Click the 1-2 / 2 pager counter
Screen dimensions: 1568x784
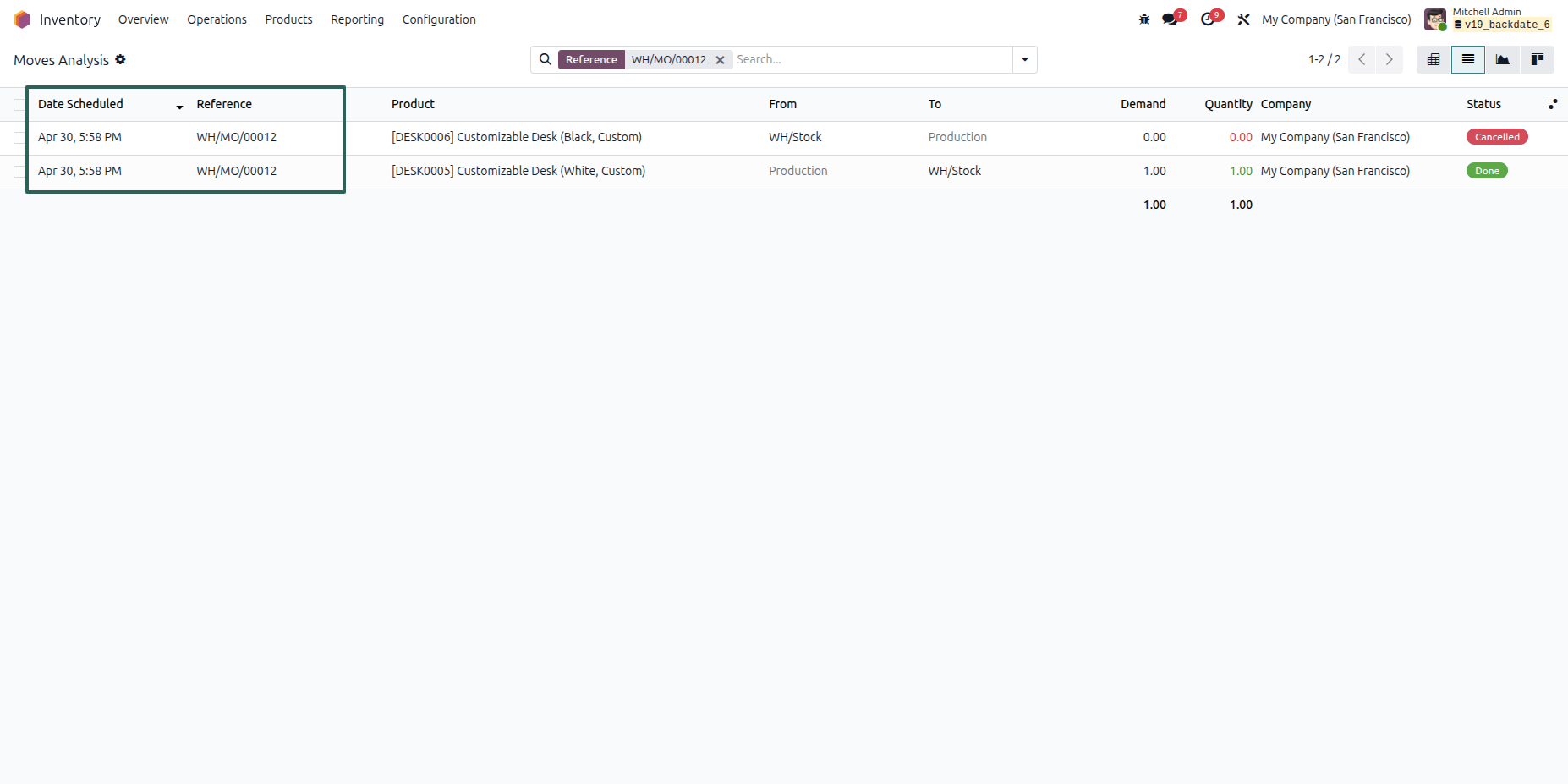(1324, 59)
